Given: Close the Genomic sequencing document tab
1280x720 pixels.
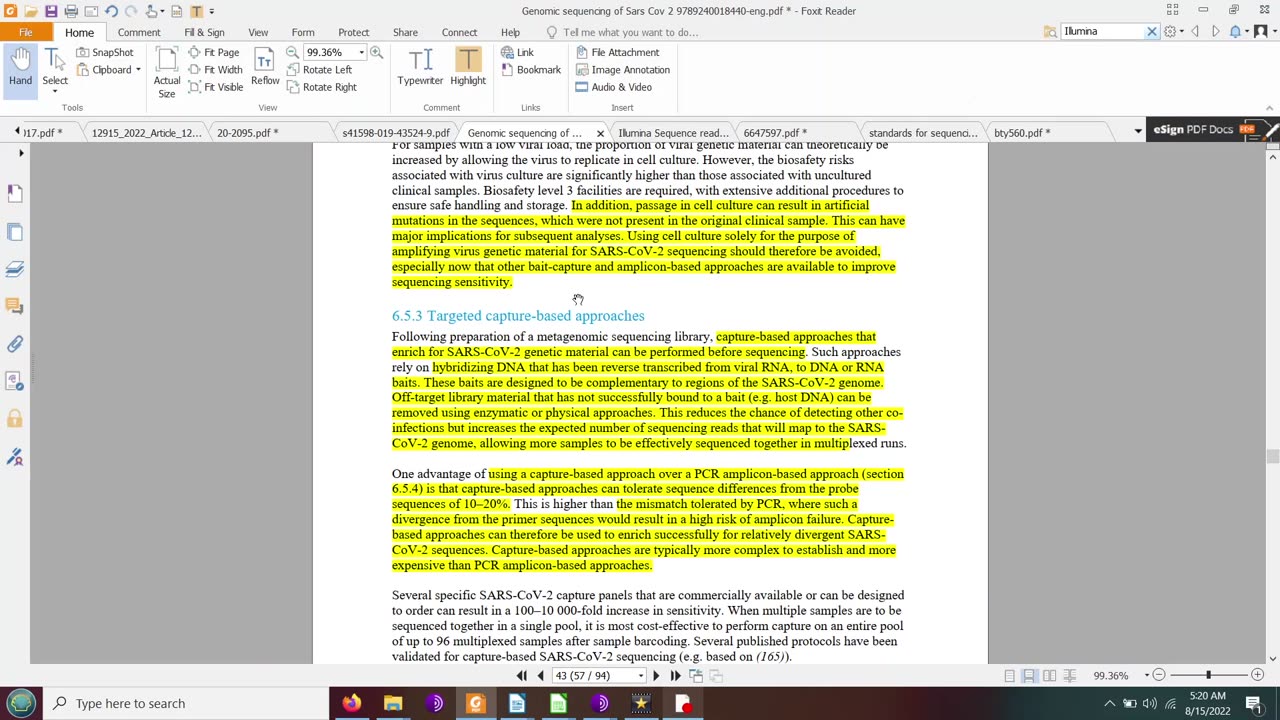Looking at the screenshot, I should (x=600, y=133).
